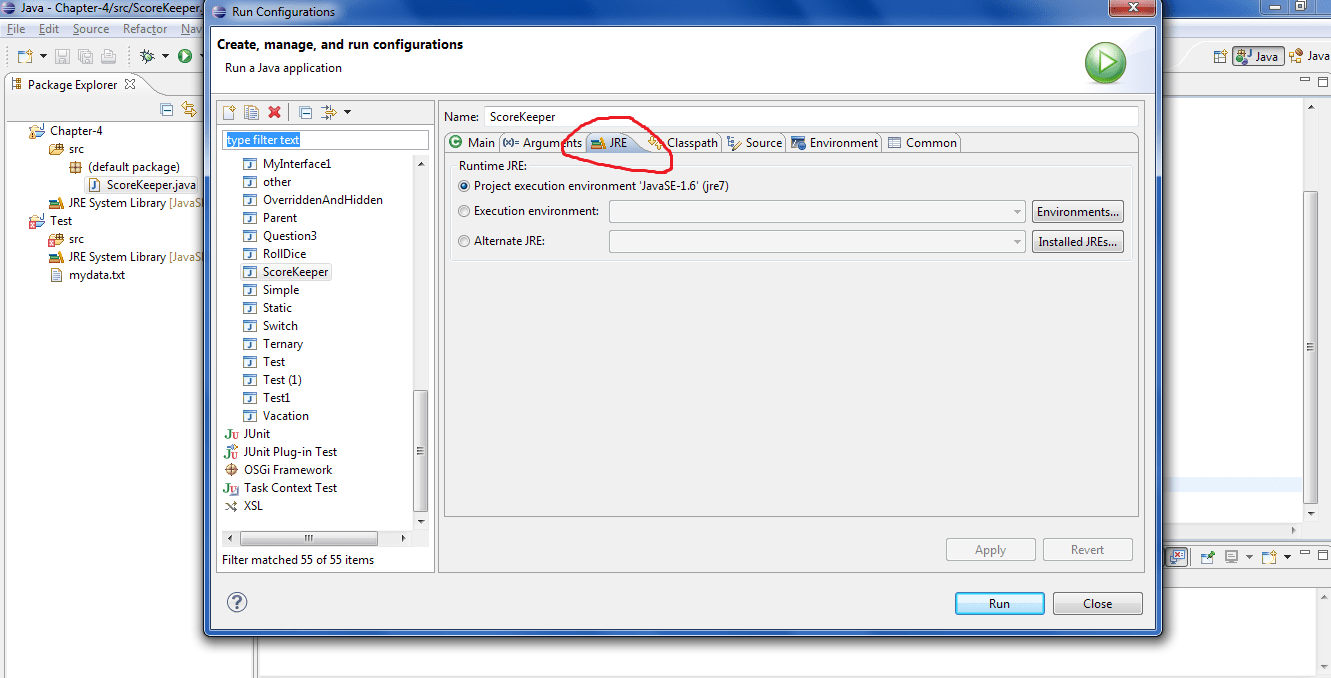Collapse all launch configurations in dialog
The image size is (1331, 678).
[x=306, y=112]
